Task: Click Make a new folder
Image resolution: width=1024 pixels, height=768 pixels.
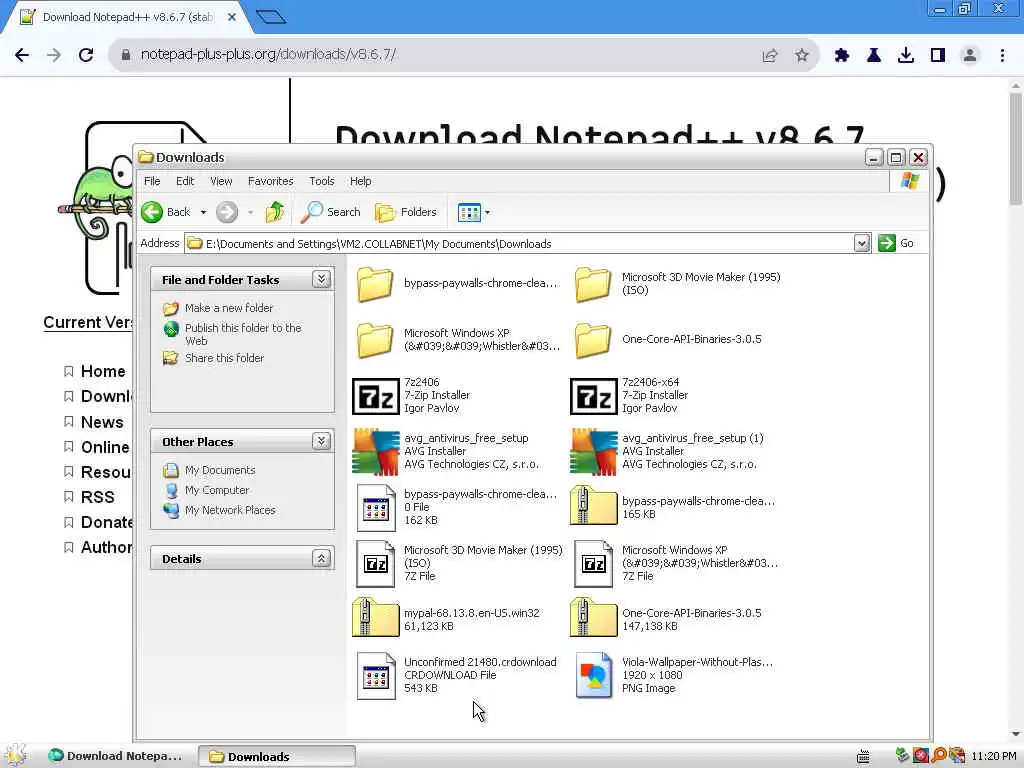Action: (x=229, y=308)
